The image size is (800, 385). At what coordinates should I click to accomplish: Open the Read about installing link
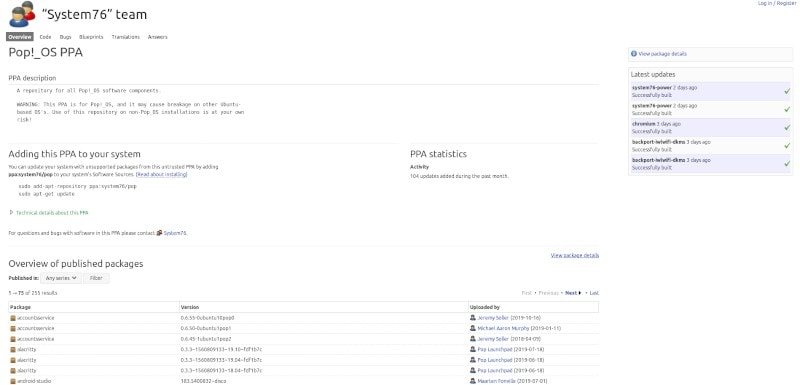162,174
